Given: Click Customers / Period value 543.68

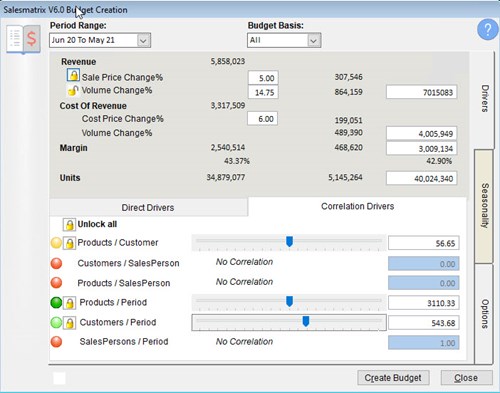Looking at the screenshot, I should tap(424, 323).
